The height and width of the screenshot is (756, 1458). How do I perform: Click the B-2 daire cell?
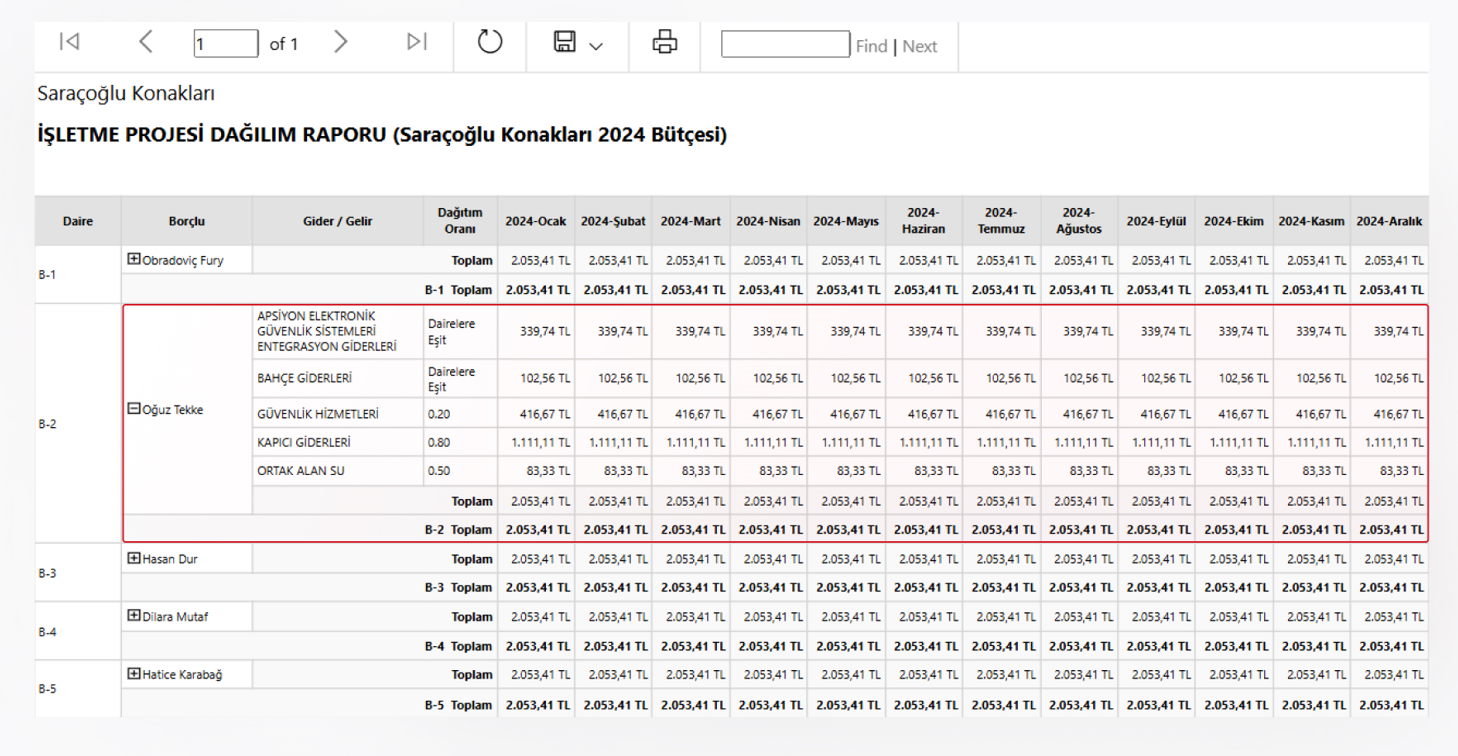[78, 424]
